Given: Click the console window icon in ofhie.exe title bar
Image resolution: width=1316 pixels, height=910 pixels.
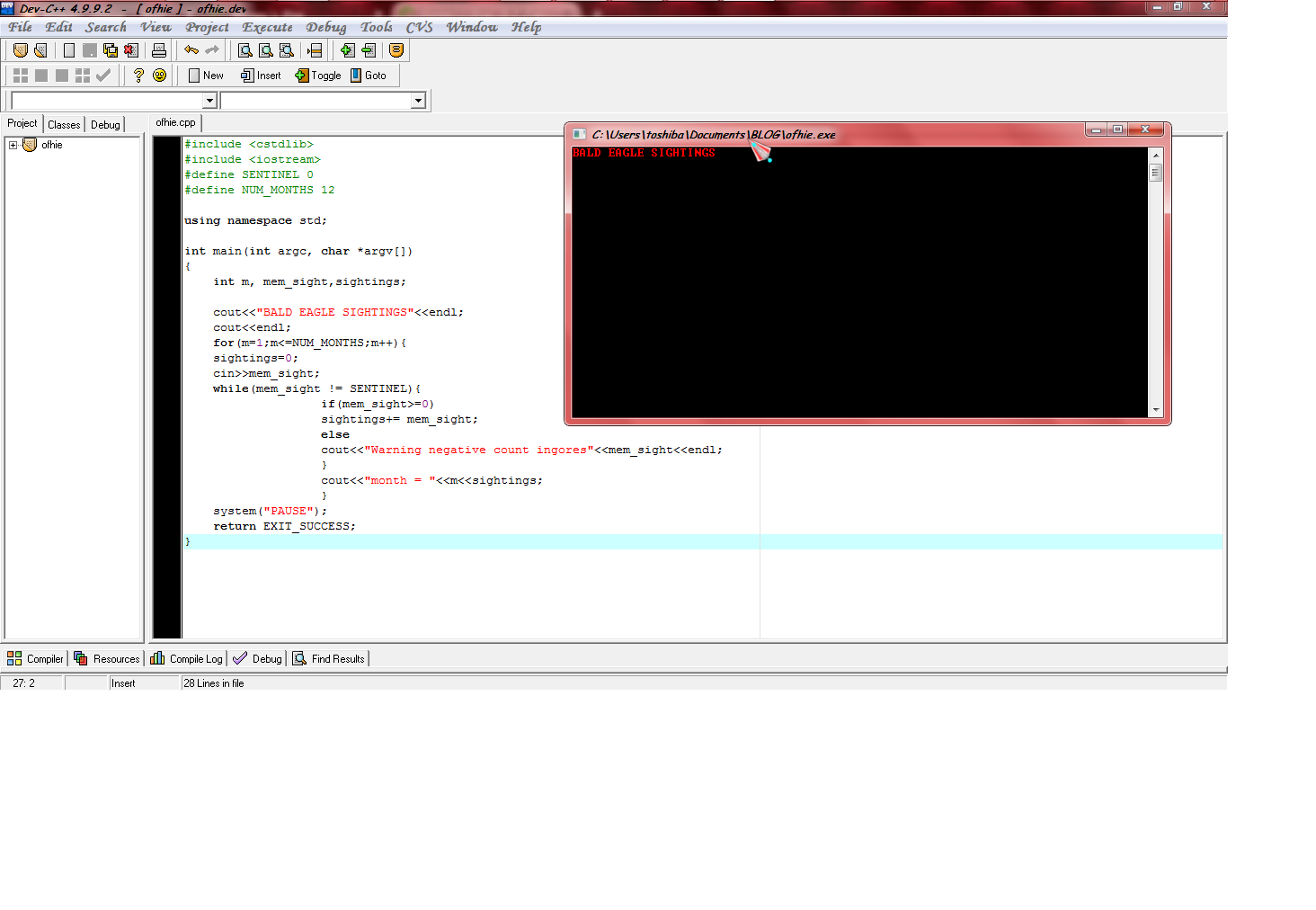Looking at the screenshot, I should [580, 134].
